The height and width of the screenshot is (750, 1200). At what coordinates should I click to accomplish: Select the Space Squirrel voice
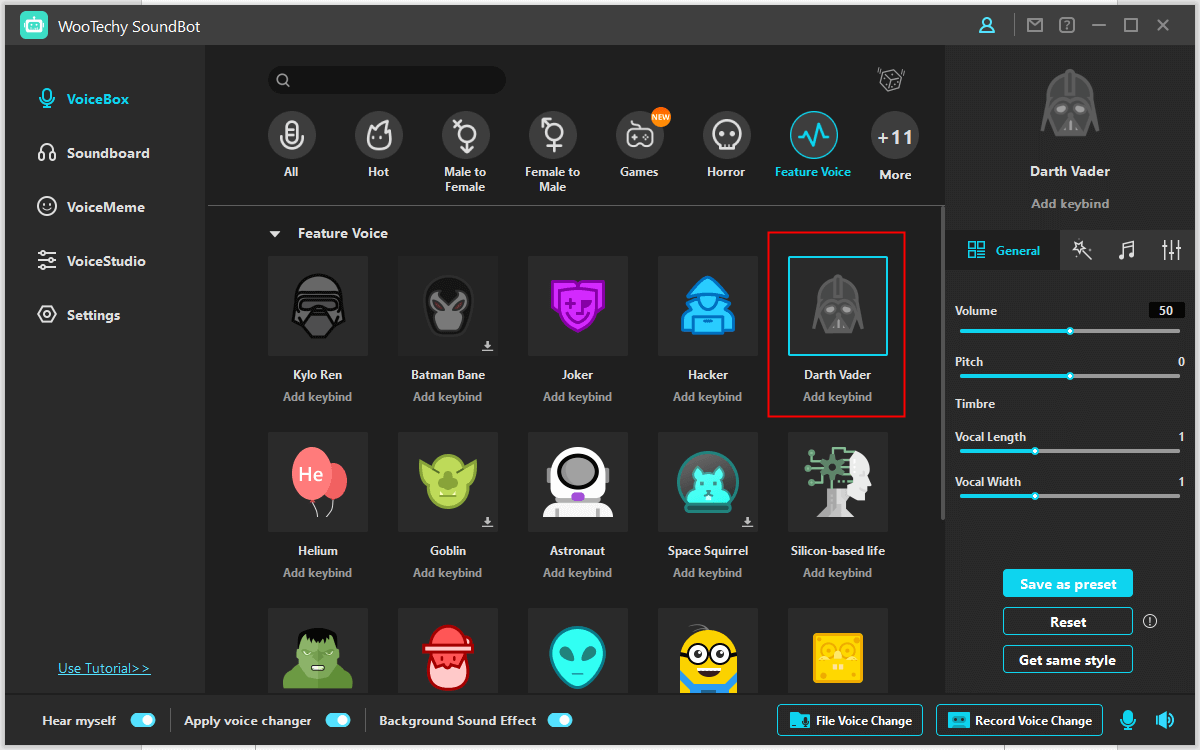point(708,482)
